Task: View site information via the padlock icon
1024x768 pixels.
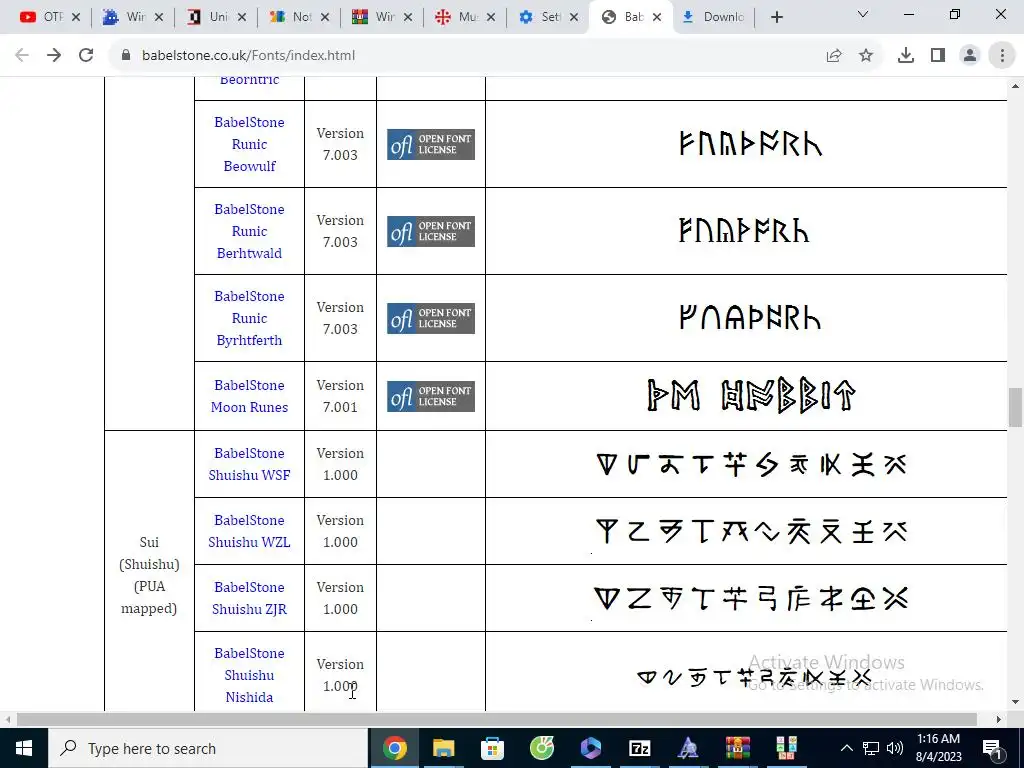Action: tap(126, 56)
